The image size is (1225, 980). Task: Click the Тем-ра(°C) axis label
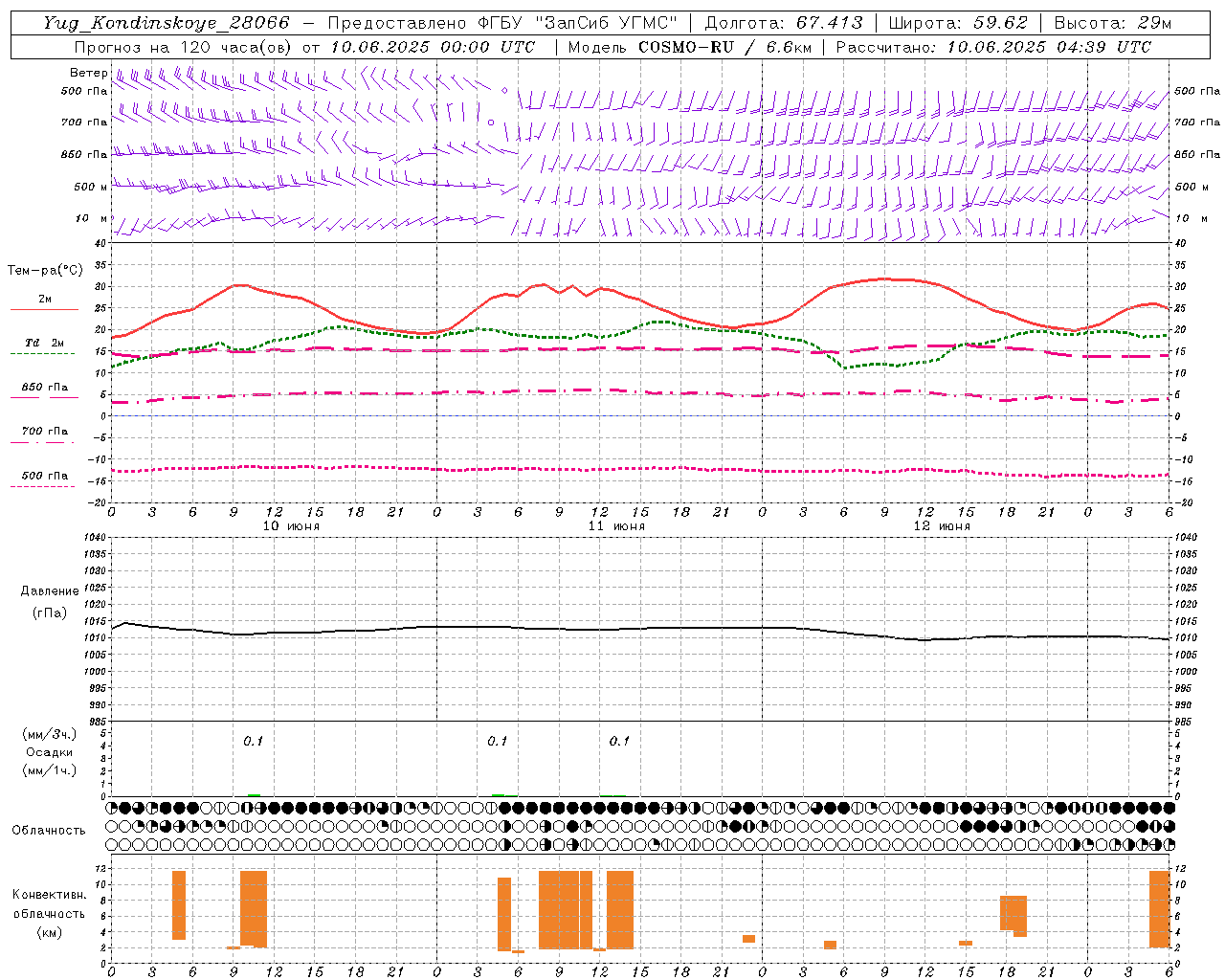point(45,271)
